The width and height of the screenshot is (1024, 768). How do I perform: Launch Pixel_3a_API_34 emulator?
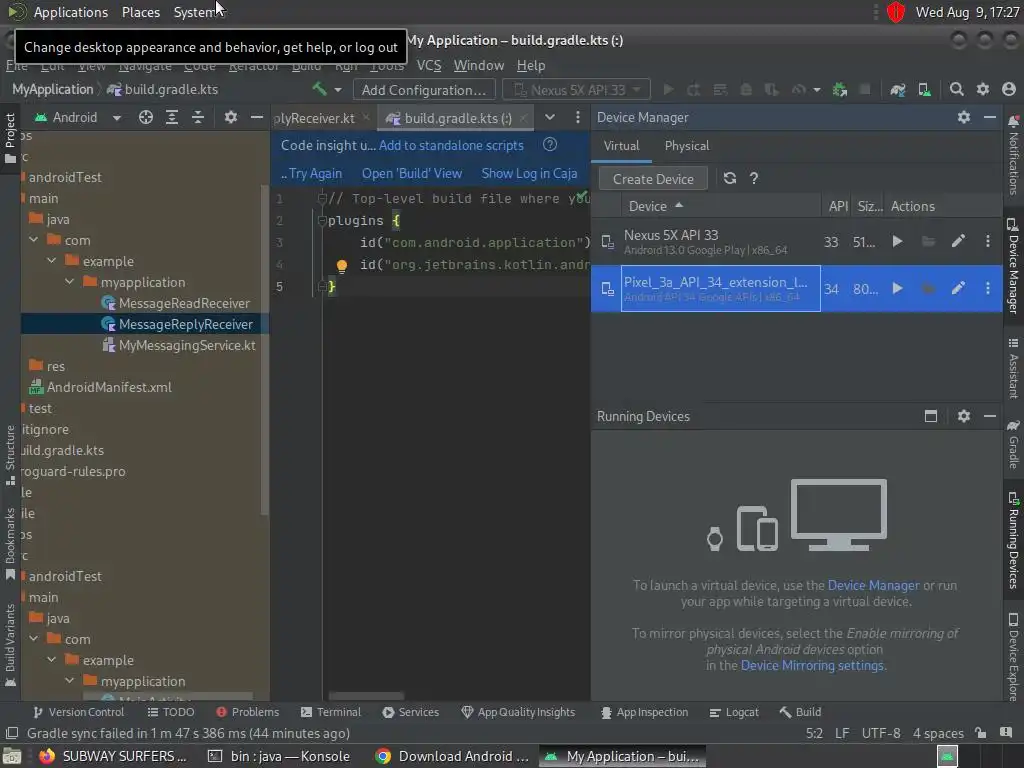point(897,288)
